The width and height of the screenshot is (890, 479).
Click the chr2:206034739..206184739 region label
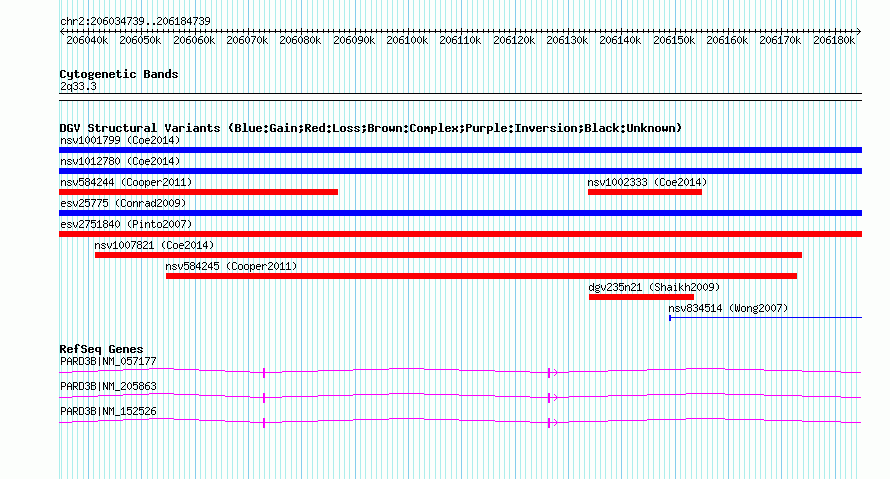pos(135,21)
